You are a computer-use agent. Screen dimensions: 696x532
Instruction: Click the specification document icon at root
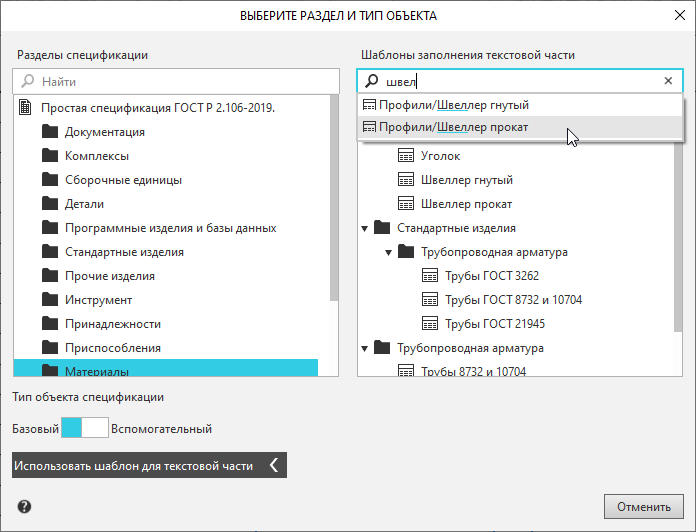tap(27, 108)
